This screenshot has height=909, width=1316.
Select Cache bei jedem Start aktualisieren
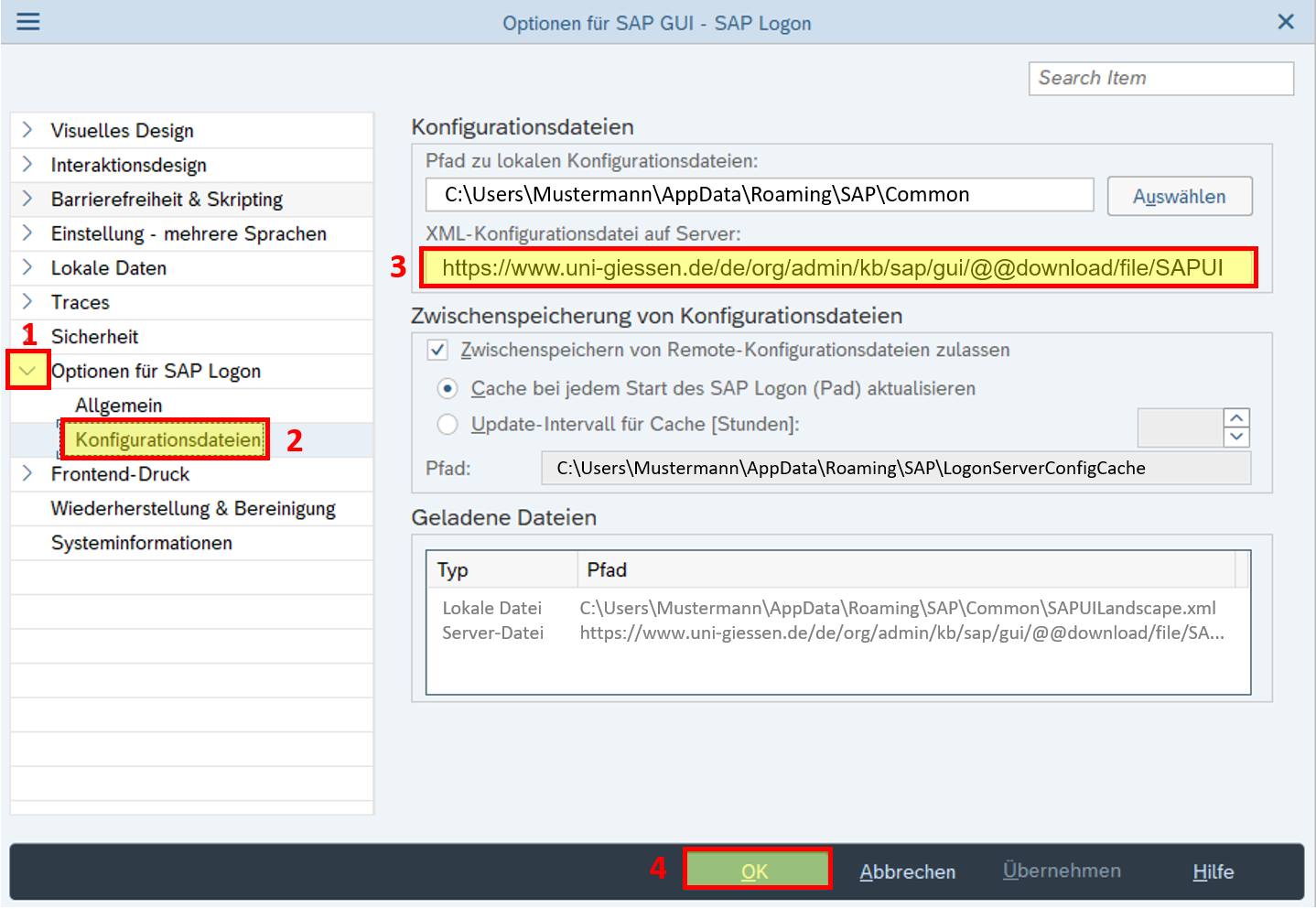pos(448,388)
